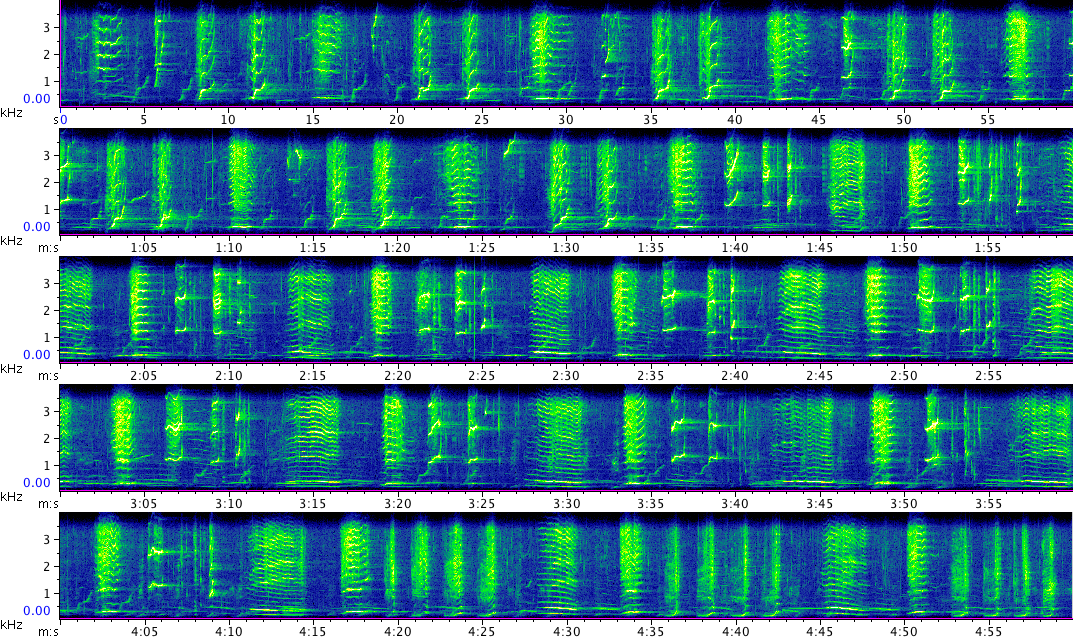Click the 2:15 time axis marker

(x=313, y=375)
